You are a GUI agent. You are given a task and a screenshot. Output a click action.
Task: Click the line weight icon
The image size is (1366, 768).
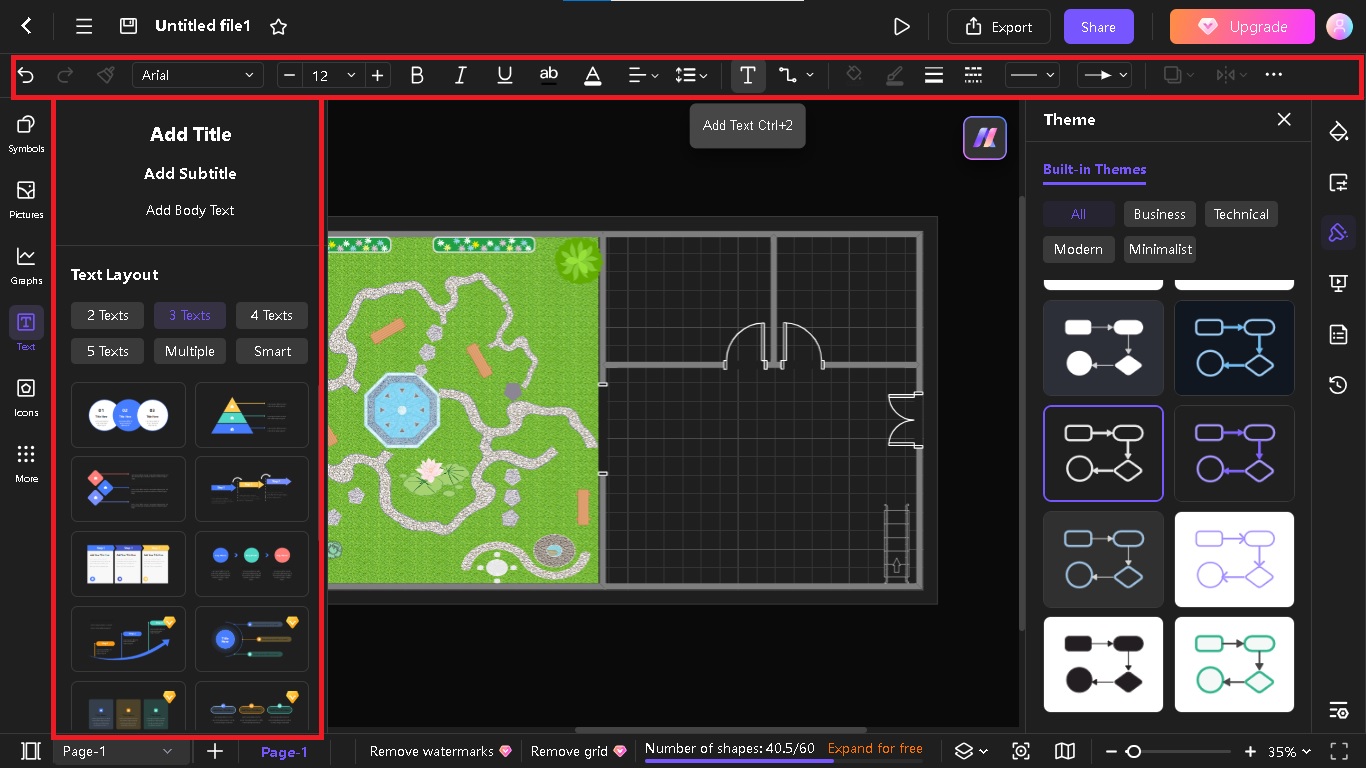(934, 75)
